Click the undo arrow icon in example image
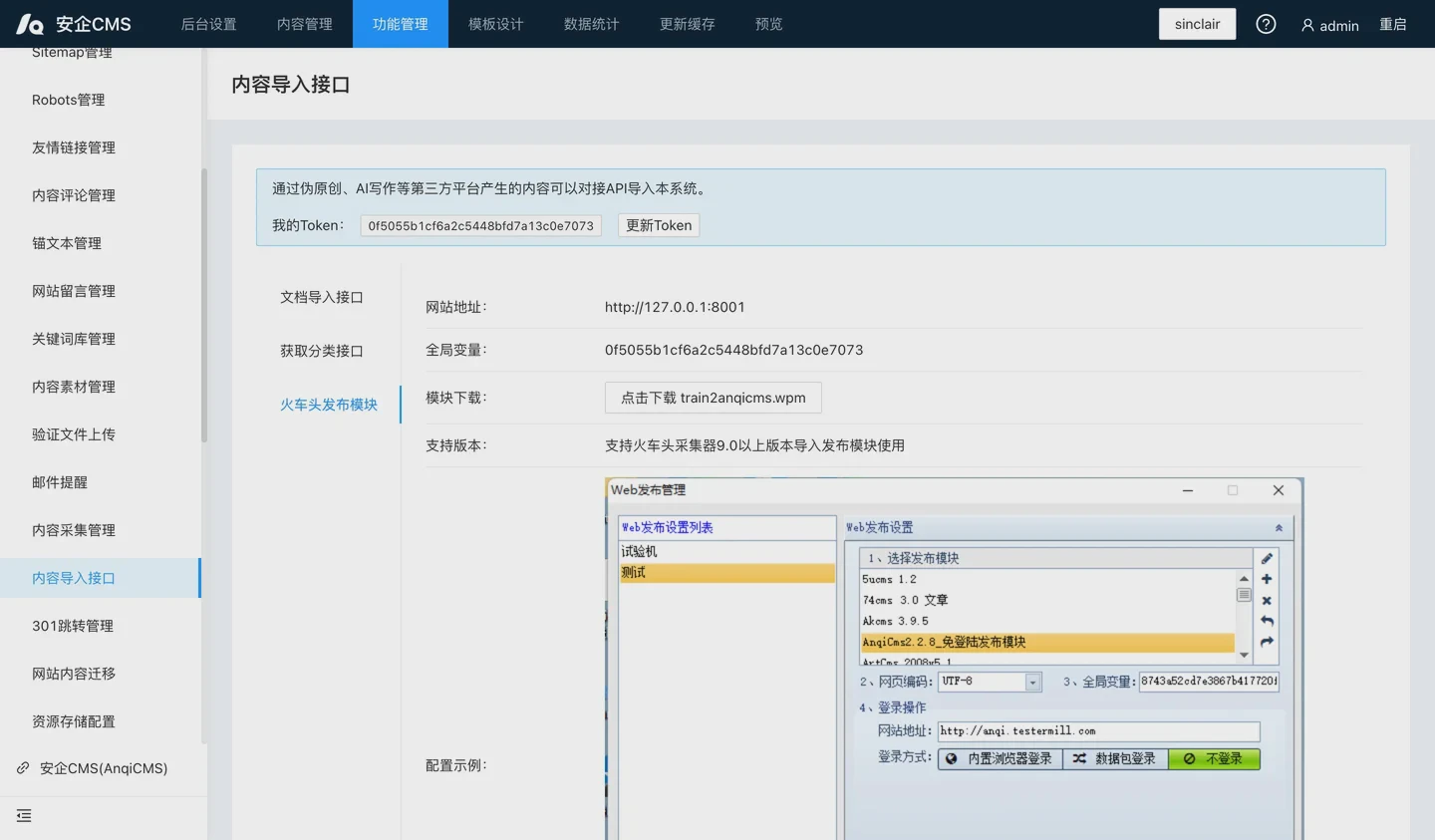The width and height of the screenshot is (1435, 840). click(1267, 621)
